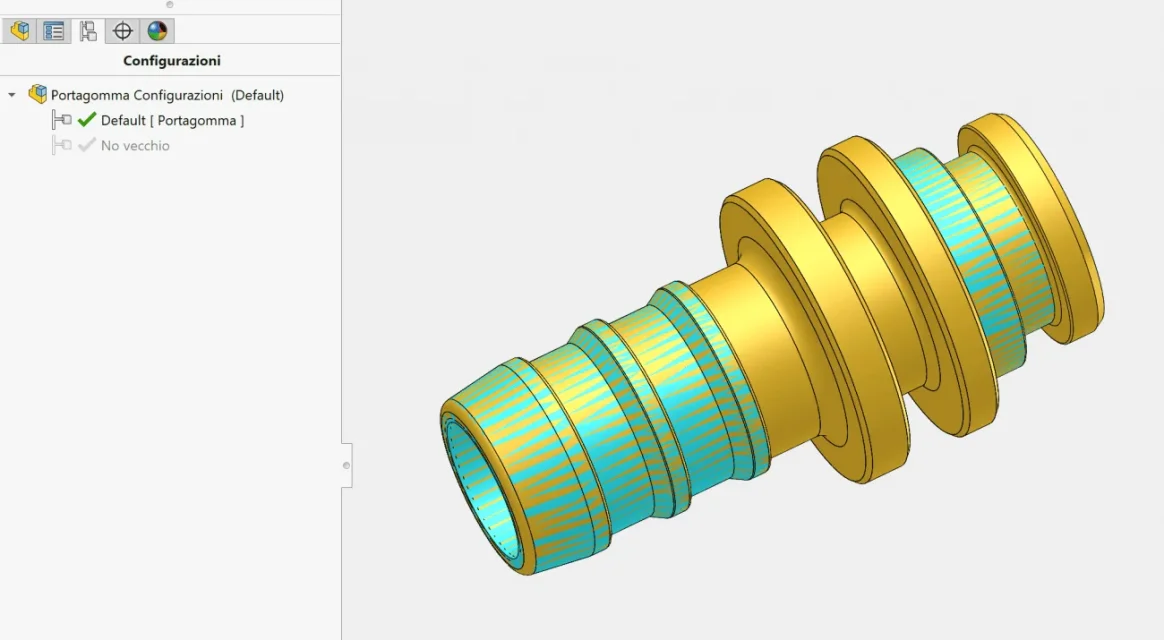
Task: Click the greyed configuration icon beside No vecchio
Action: pos(62,145)
